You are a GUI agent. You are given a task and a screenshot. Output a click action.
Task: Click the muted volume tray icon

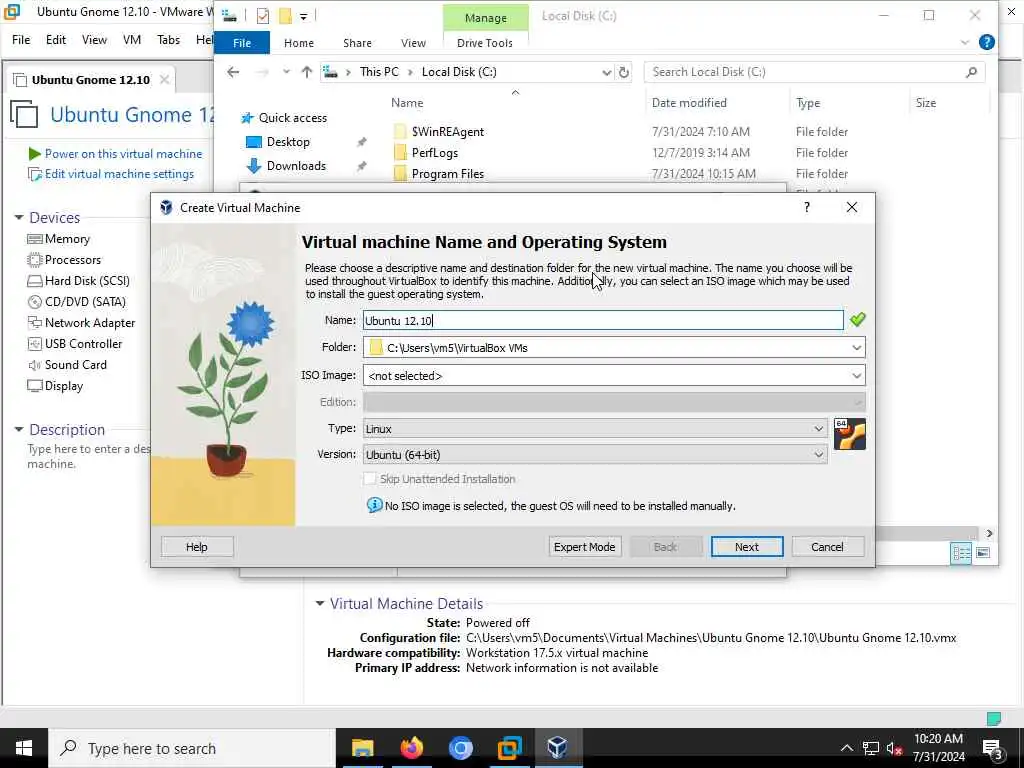(894, 748)
